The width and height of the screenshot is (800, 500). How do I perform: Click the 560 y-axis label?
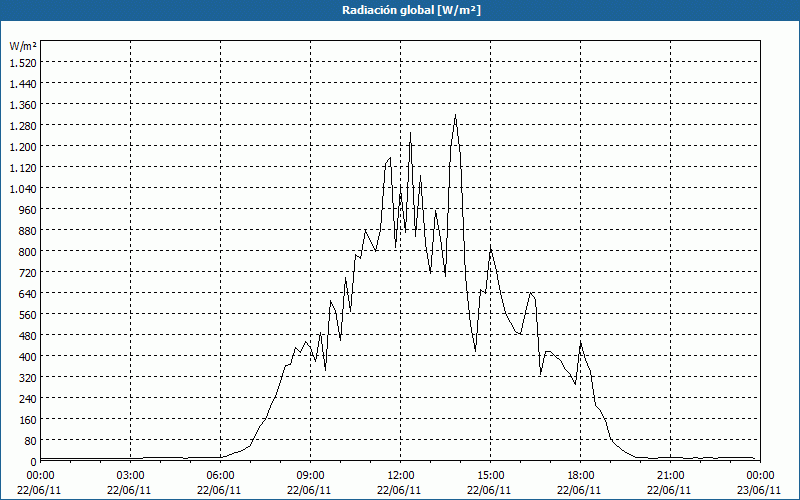28,315
